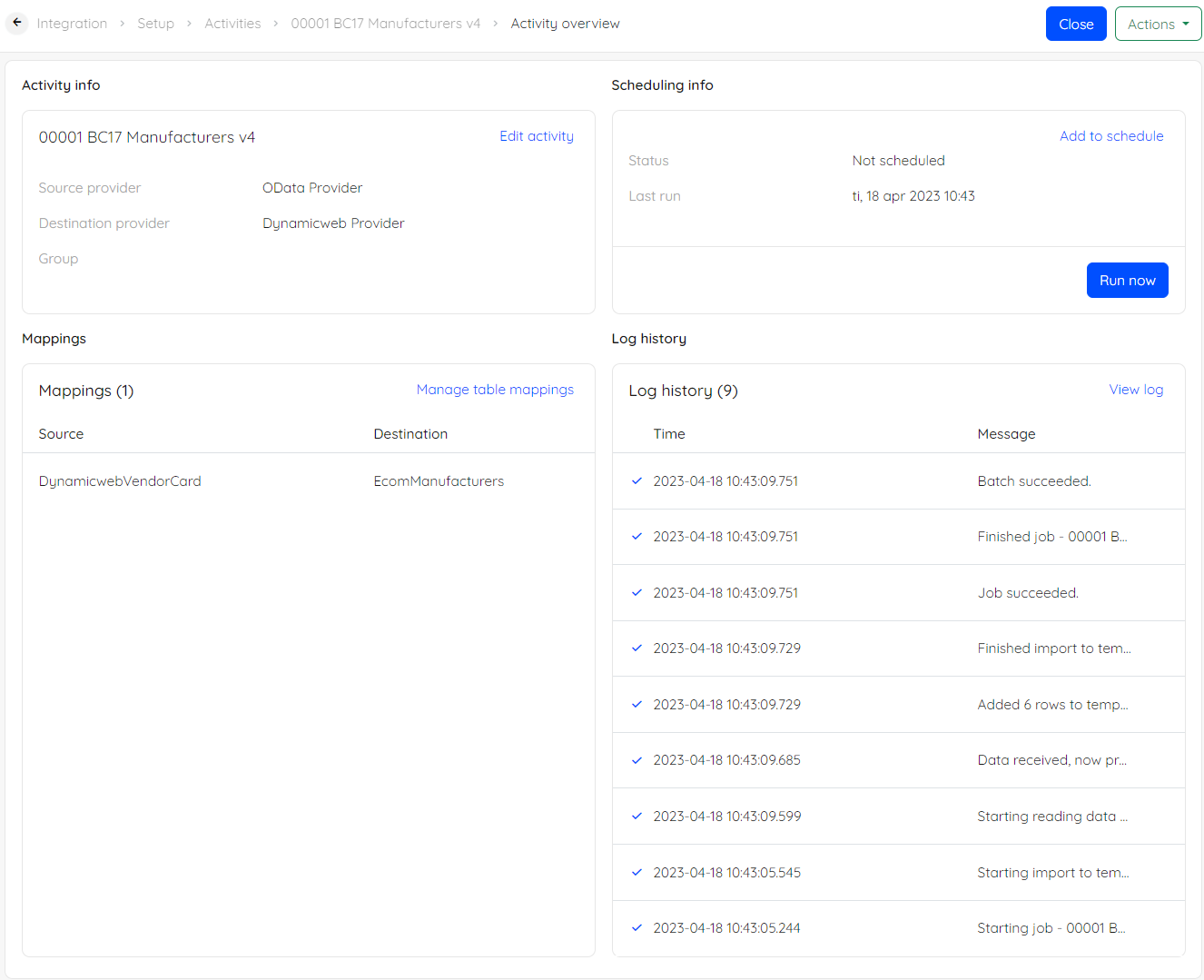Viewport: 1204px width, 980px height.
Task: Click last run date ti, 18 apr 2023 10:43
Action: 913,196
